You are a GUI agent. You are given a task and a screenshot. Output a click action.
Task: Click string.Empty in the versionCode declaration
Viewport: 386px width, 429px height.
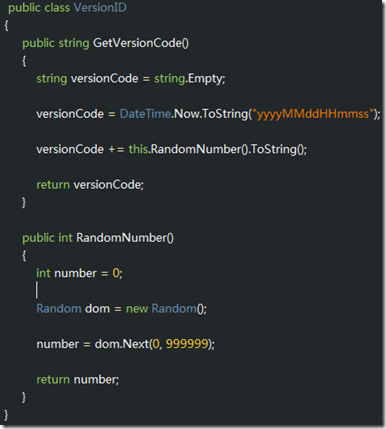pos(190,79)
